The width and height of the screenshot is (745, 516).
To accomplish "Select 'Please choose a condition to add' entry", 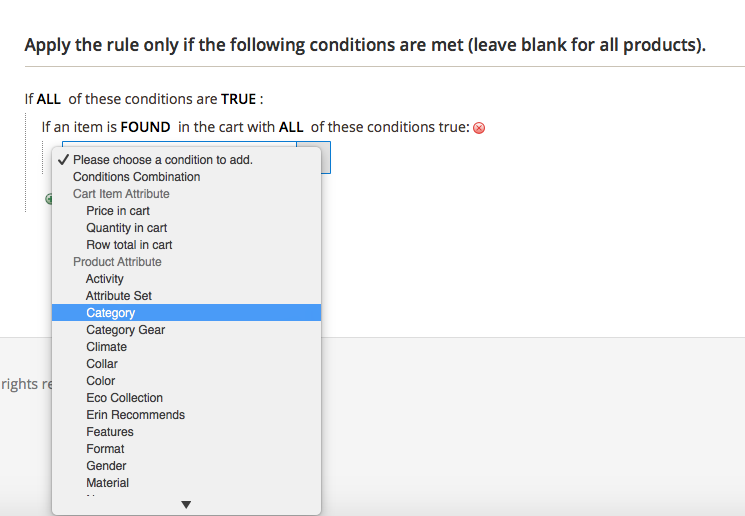I will click(162, 160).
